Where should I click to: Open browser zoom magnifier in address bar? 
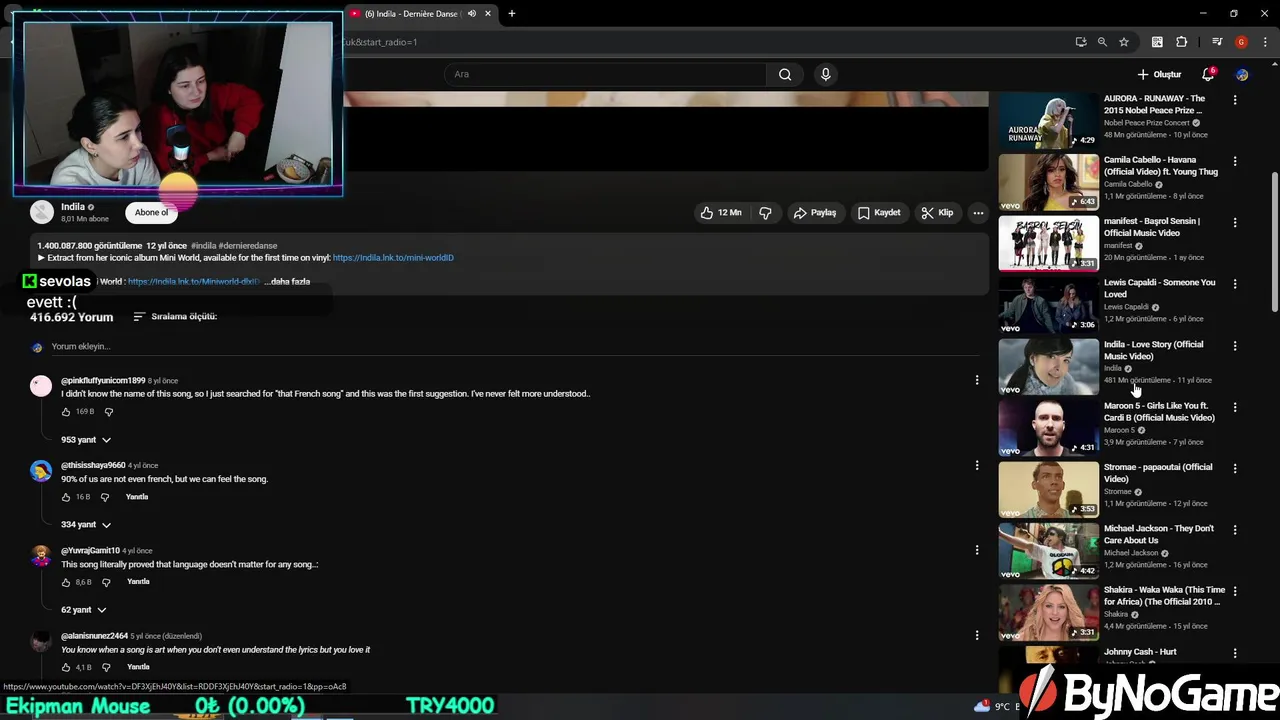[1102, 42]
